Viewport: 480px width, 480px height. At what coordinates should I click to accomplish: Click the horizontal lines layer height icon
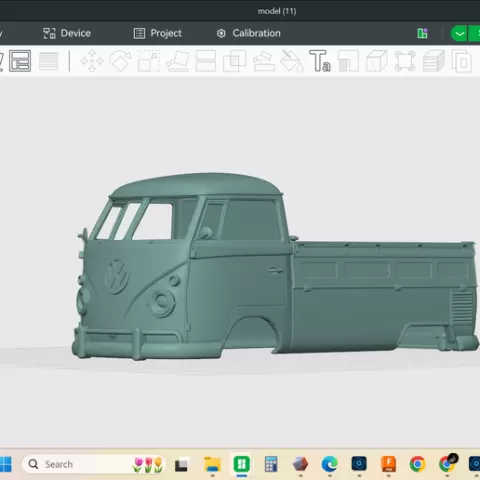pos(49,61)
